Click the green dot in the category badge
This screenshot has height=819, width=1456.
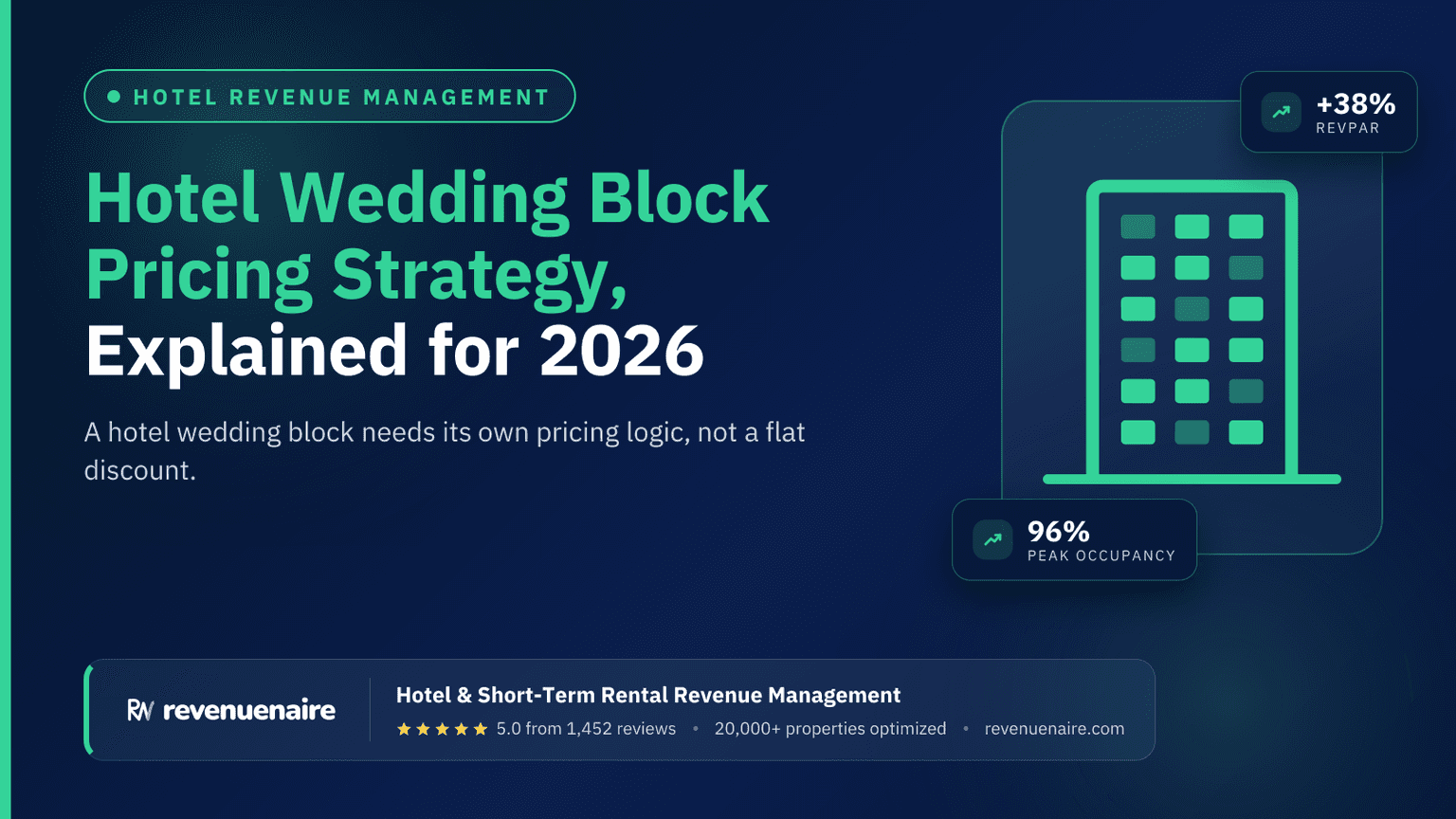coord(114,97)
